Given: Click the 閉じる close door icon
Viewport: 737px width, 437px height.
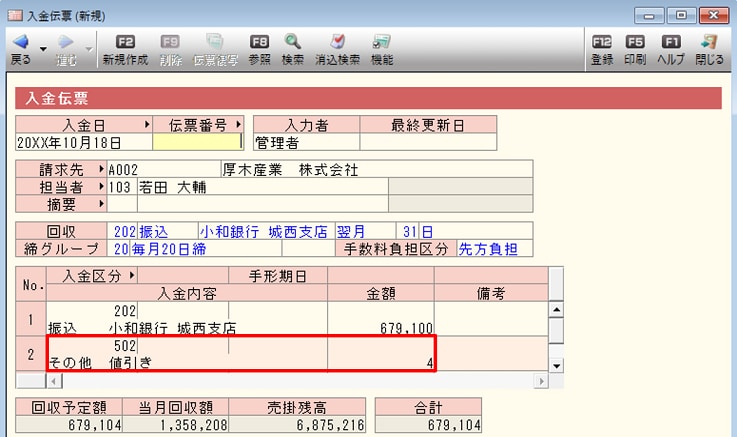Looking at the screenshot, I should (x=709, y=42).
